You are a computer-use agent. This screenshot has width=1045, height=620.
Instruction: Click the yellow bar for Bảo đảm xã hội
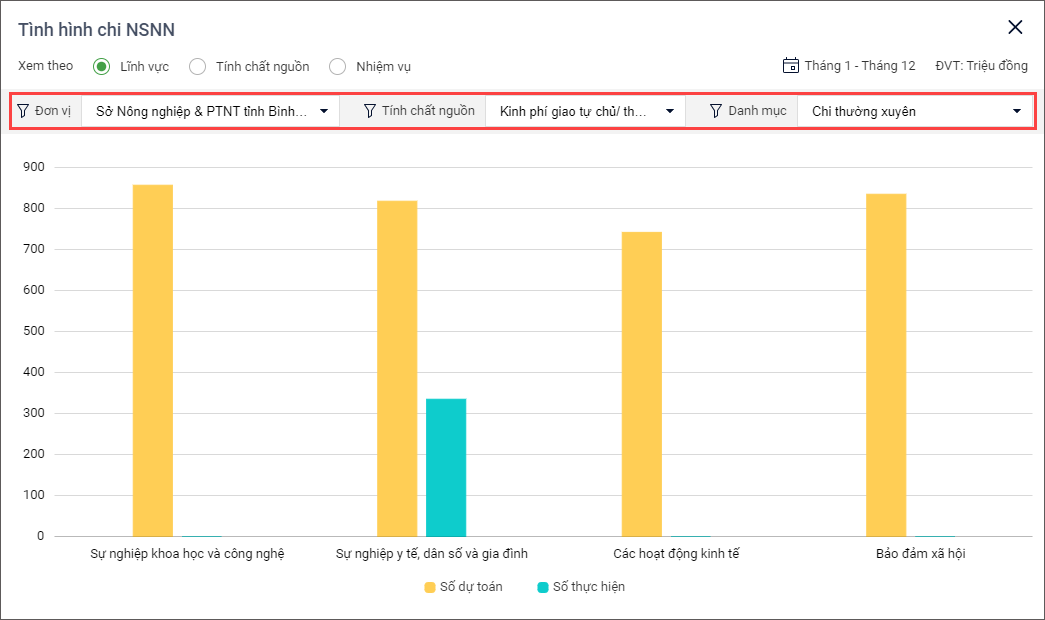click(x=886, y=365)
